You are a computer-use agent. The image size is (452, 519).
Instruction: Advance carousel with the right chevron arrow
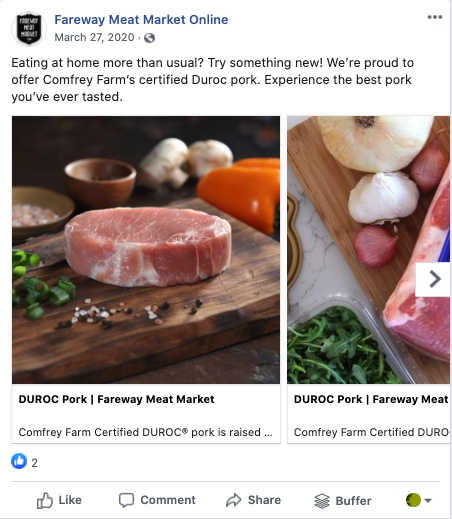(433, 279)
